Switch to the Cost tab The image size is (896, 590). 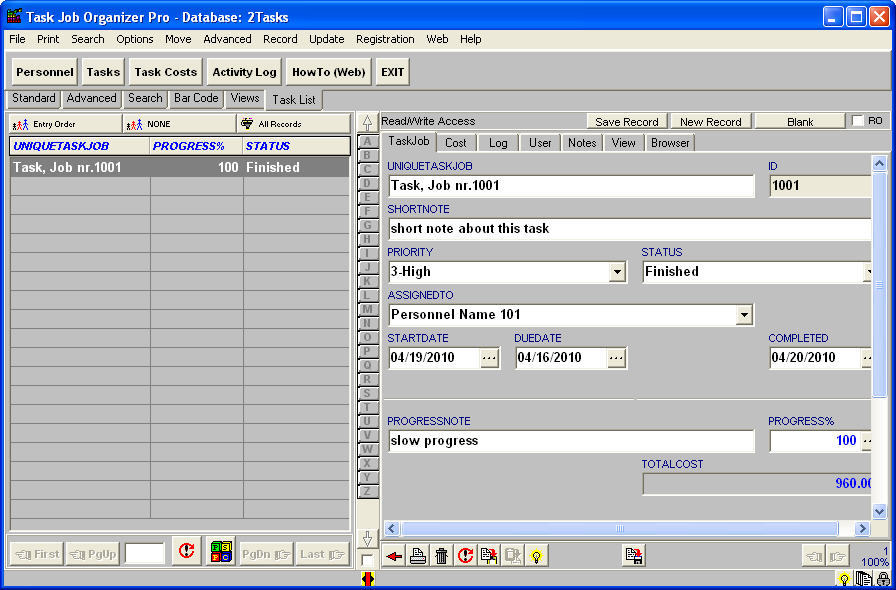point(456,142)
